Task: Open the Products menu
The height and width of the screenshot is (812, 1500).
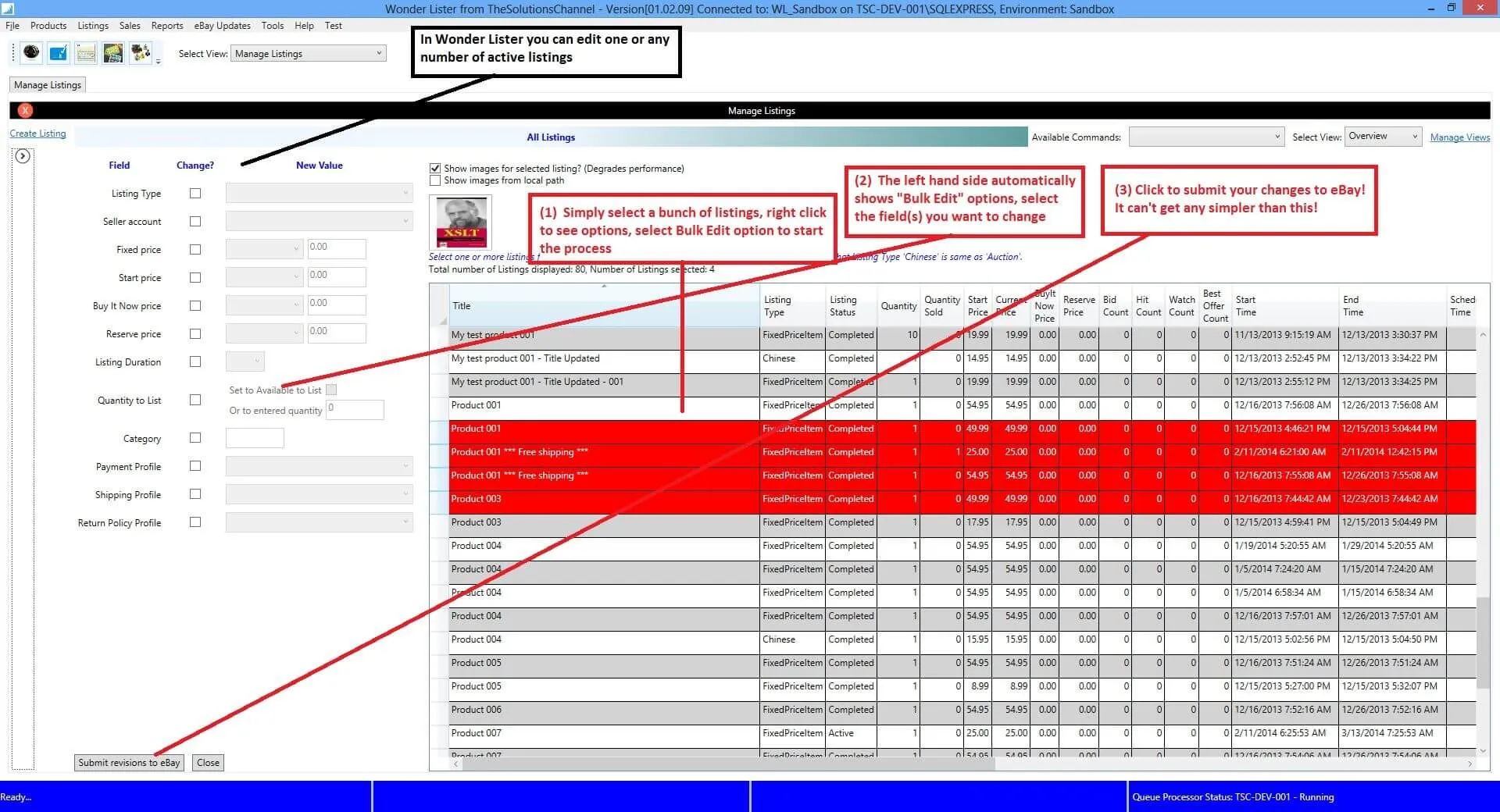Action: 48,25
